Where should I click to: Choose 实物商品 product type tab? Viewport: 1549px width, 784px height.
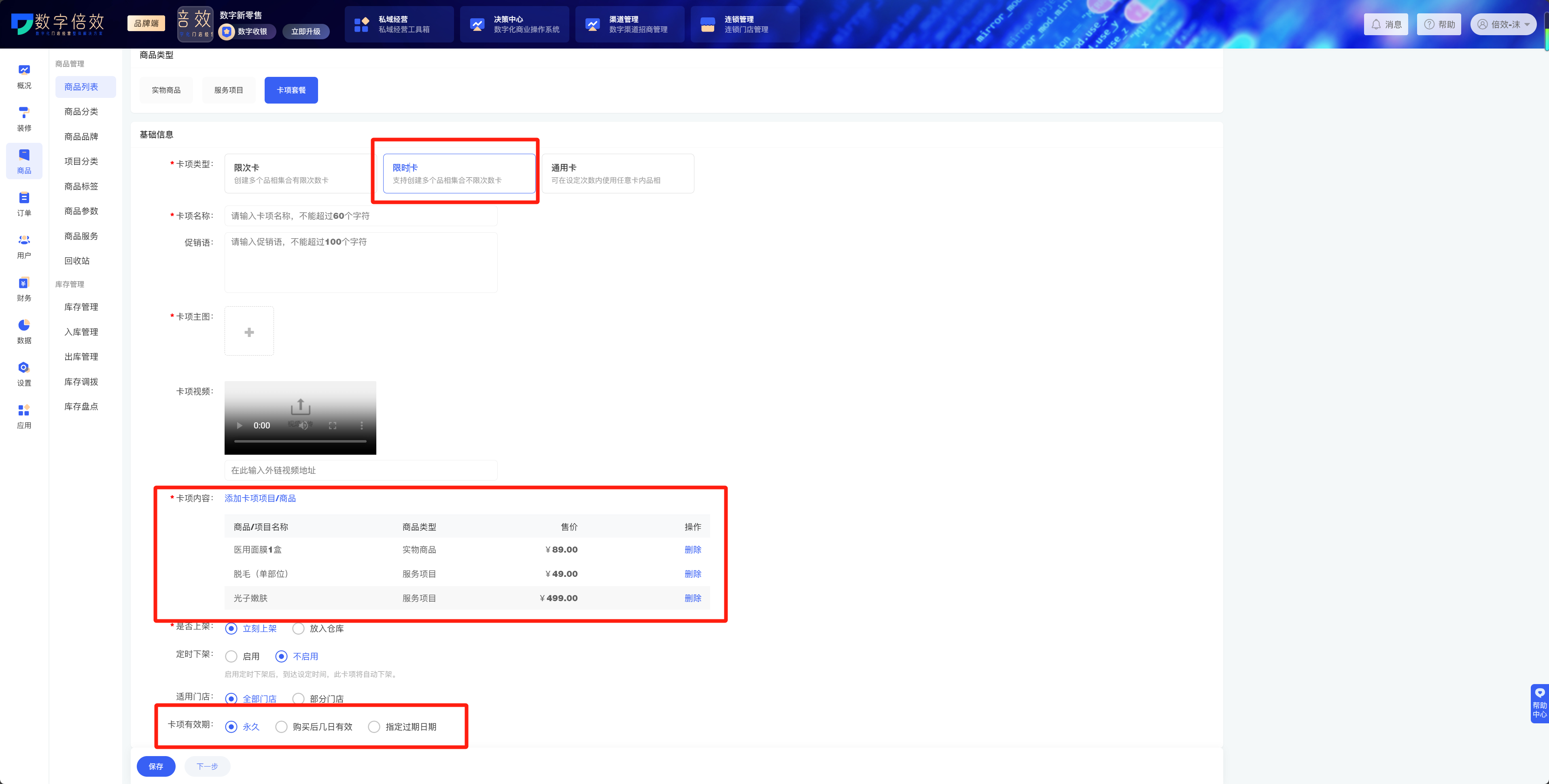[166, 90]
